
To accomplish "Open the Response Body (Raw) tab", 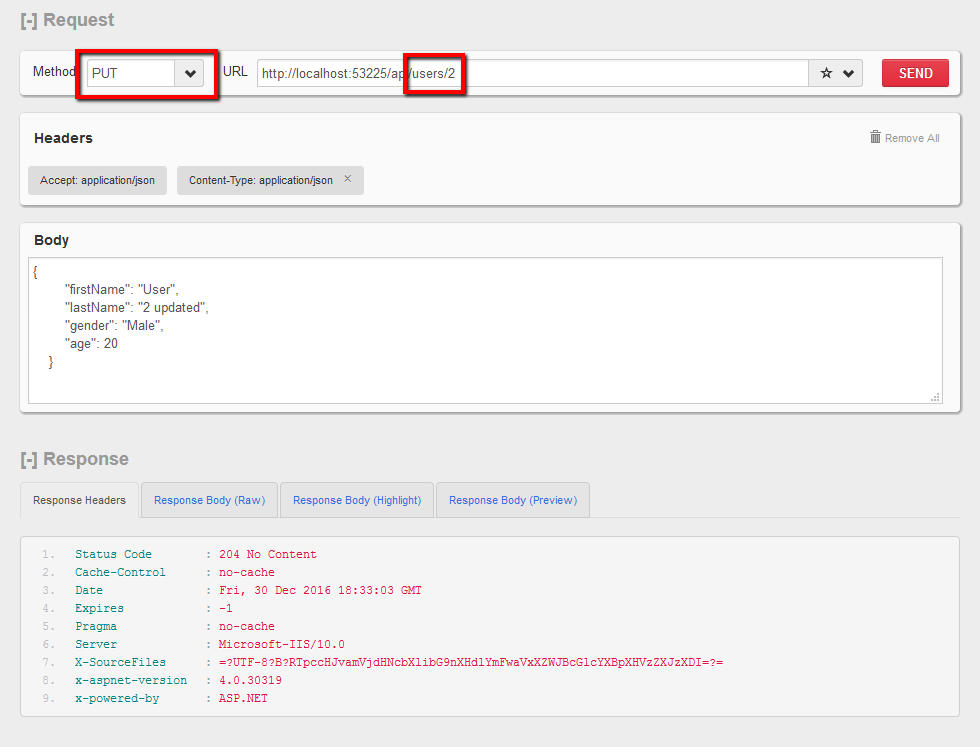I will [209, 500].
